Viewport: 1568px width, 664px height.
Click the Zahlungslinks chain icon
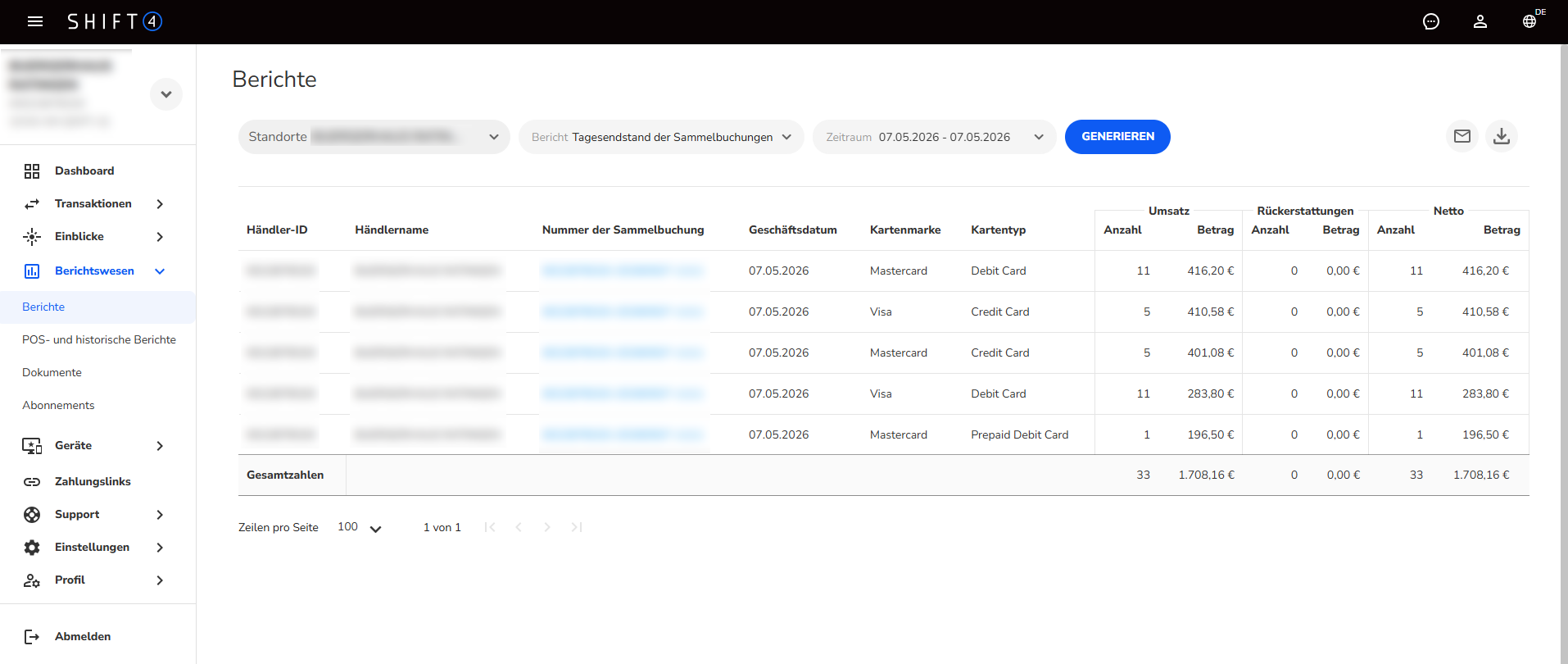[x=32, y=482]
